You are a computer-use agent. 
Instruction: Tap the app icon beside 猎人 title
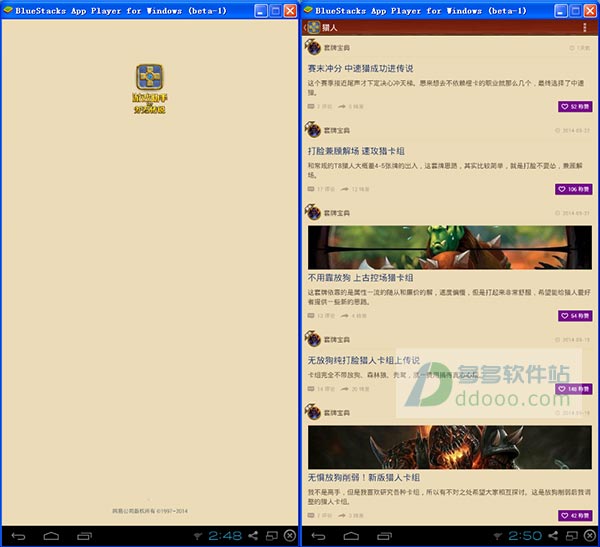tap(314, 27)
